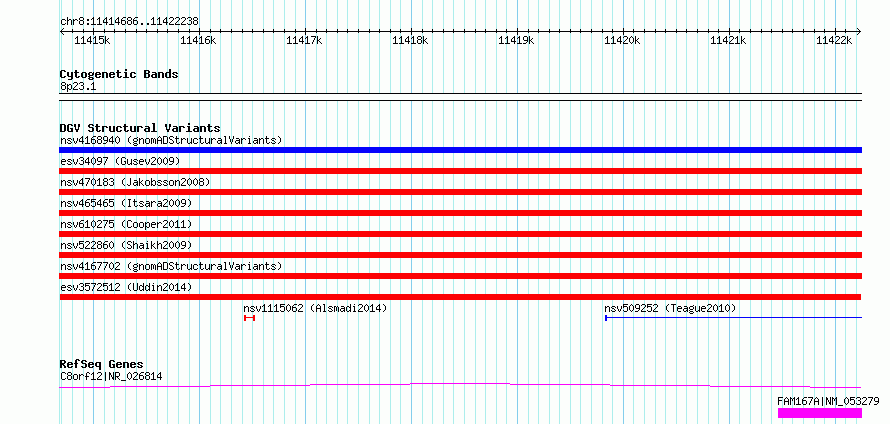Click the small red nsv1115062 variant marker
Viewport: 890px width, 424px height.
[250, 318]
